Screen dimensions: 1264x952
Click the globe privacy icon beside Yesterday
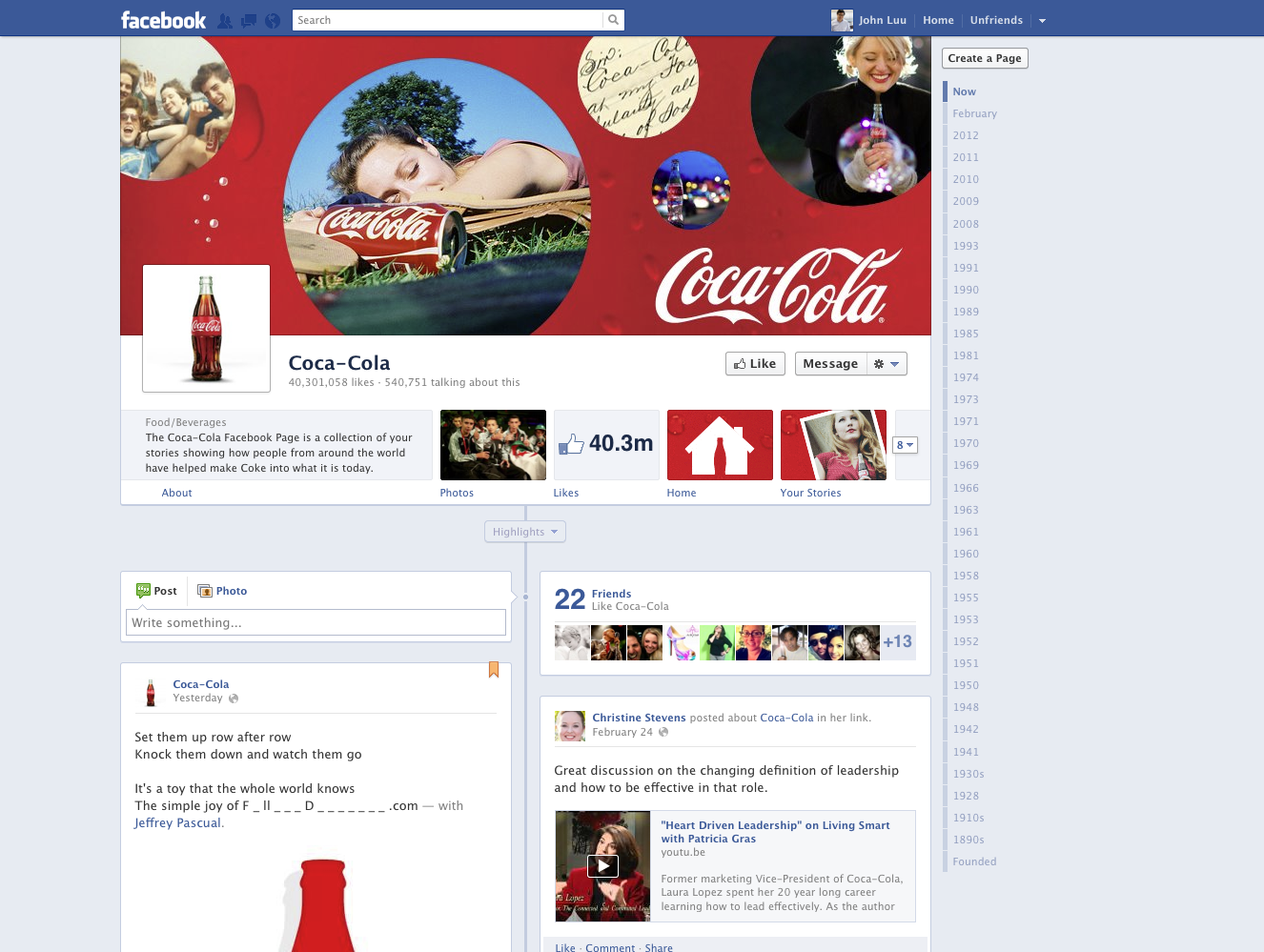[234, 699]
